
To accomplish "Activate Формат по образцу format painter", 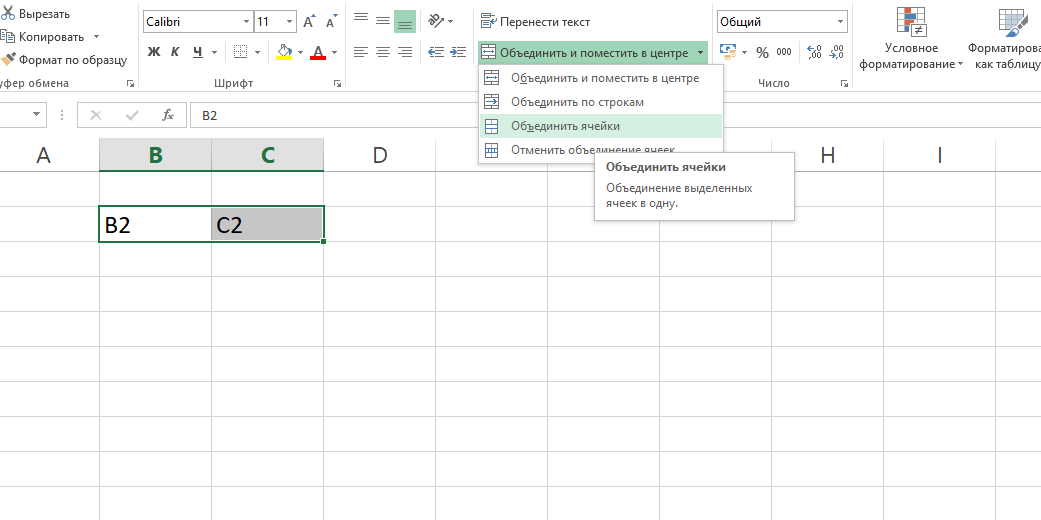I will coord(64,60).
